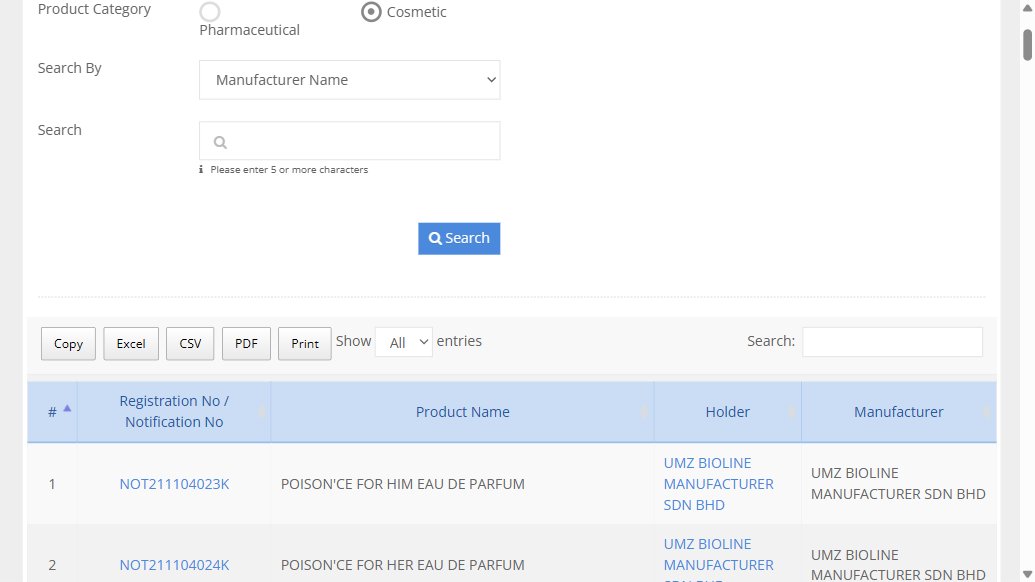Sort by the Holder column
The height and width of the screenshot is (582, 1035).
pos(727,412)
